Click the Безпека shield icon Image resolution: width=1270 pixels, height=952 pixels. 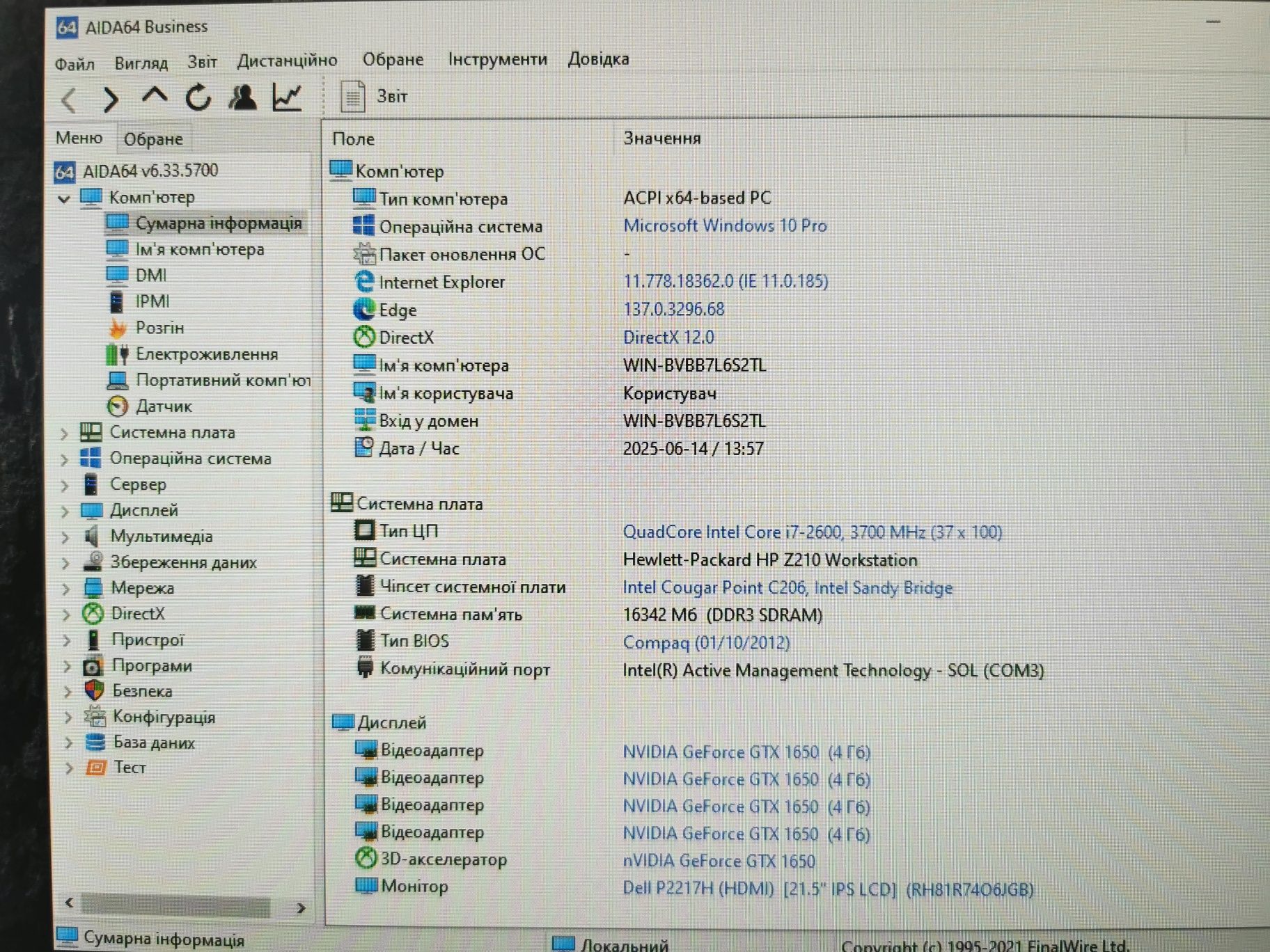click(x=94, y=690)
